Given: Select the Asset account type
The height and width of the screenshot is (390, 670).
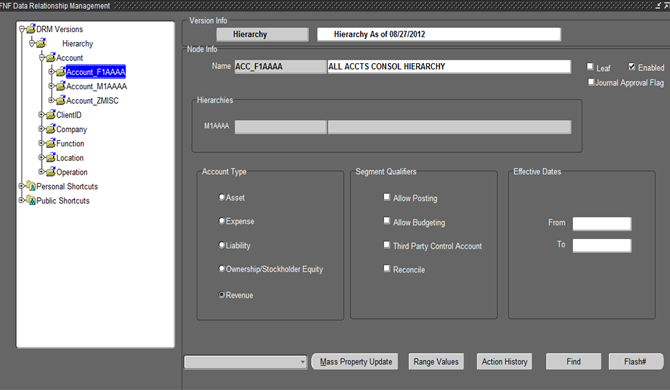Looking at the screenshot, I should (x=221, y=197).
